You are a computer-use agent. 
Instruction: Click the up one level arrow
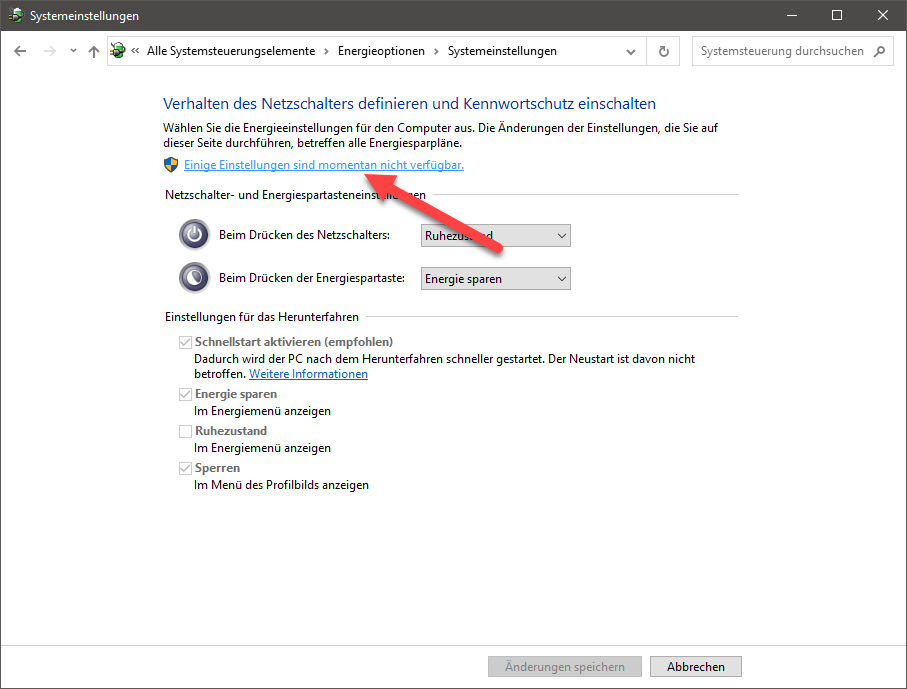pyautogui.click(x=93, y=50)
